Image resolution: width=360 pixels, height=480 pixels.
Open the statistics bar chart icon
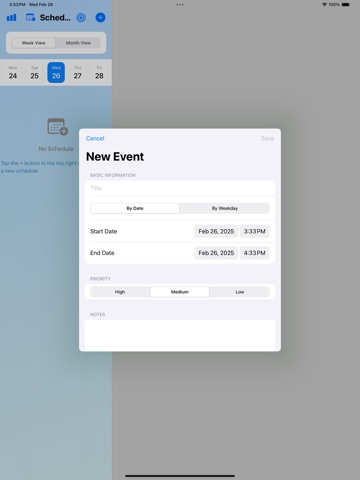click(11, 18)
